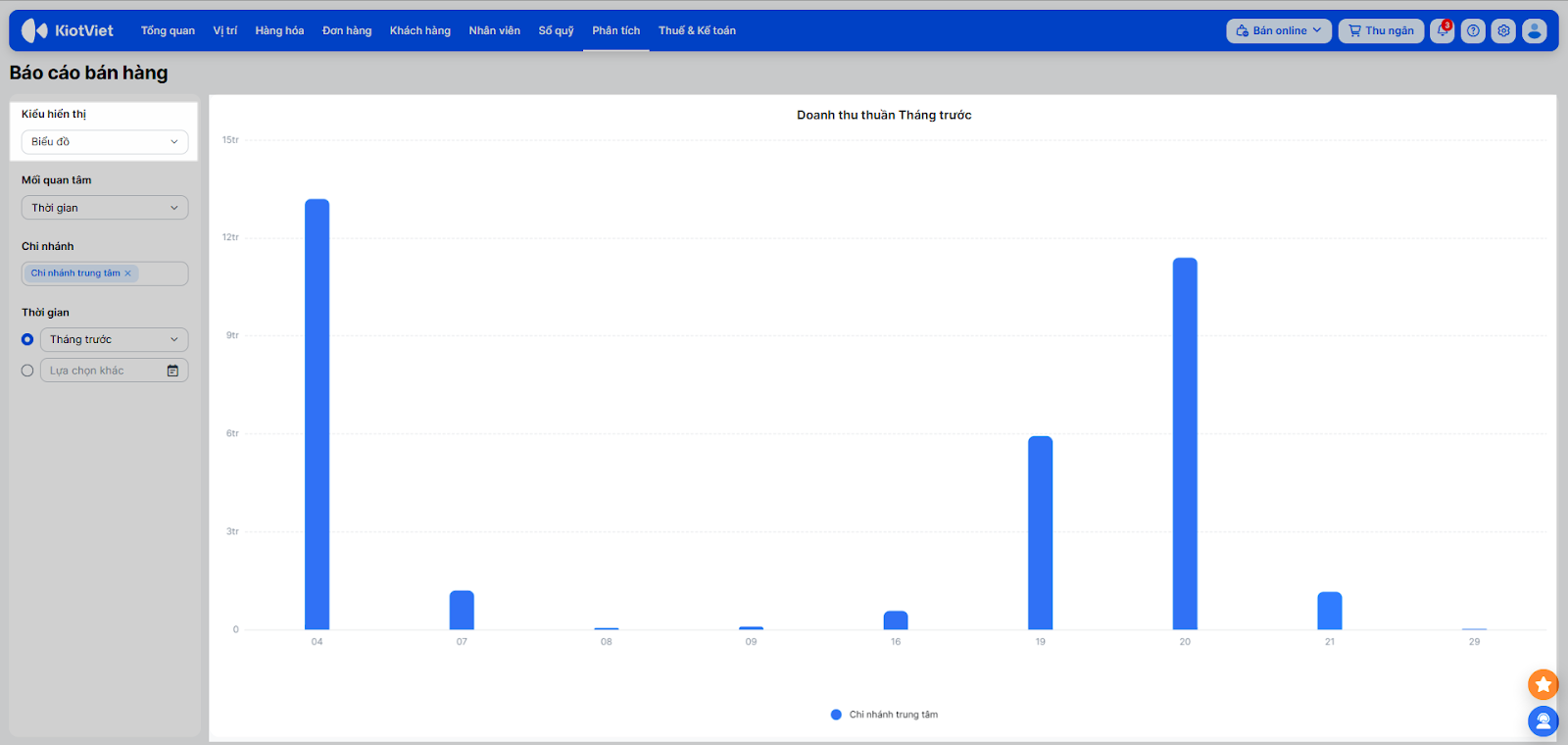This screenshot has height=745, width=1568.
Task: Select the Tháng trước radio button
Action: point(27,339)
